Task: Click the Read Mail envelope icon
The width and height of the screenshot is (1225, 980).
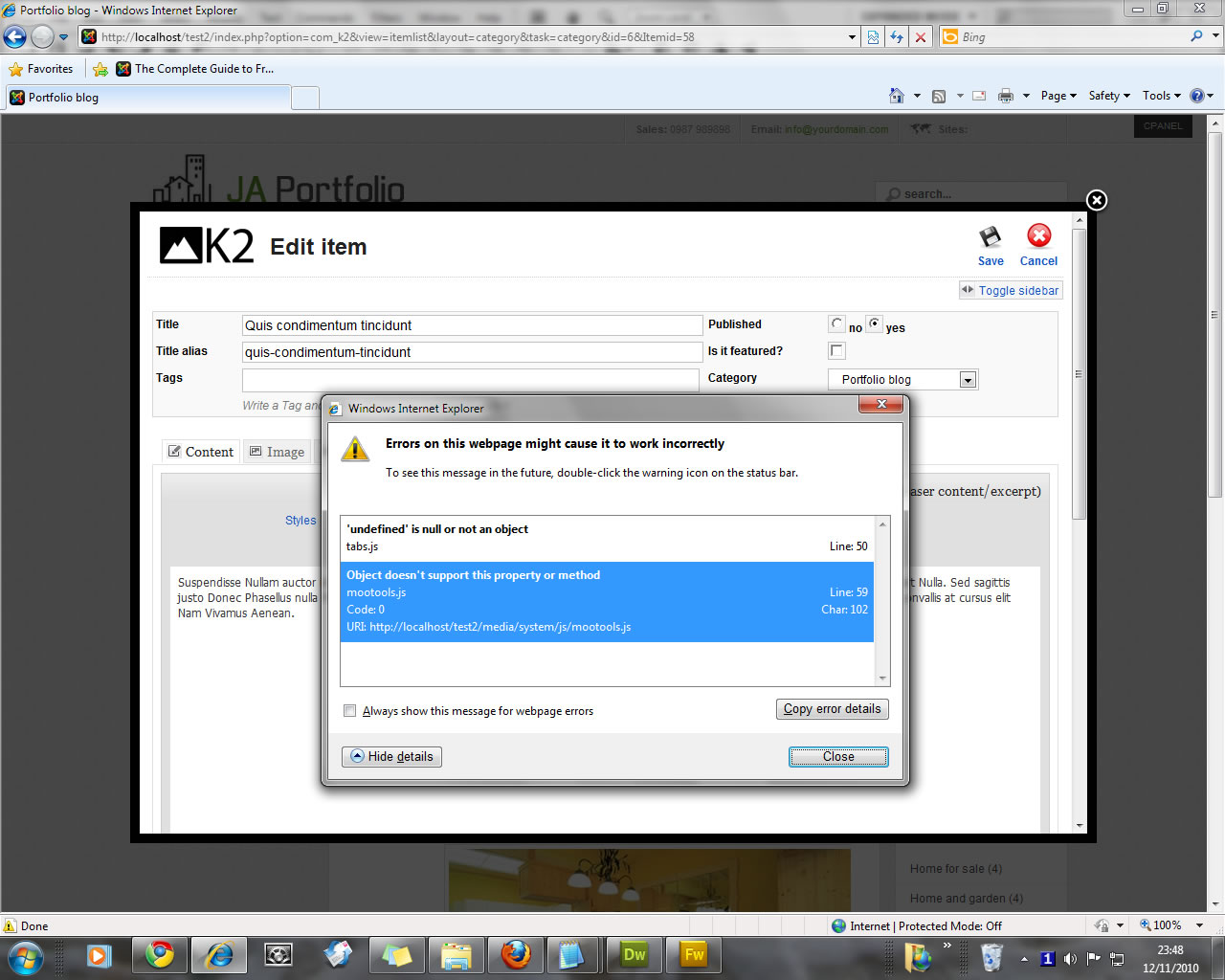Action: coord(979,96)
